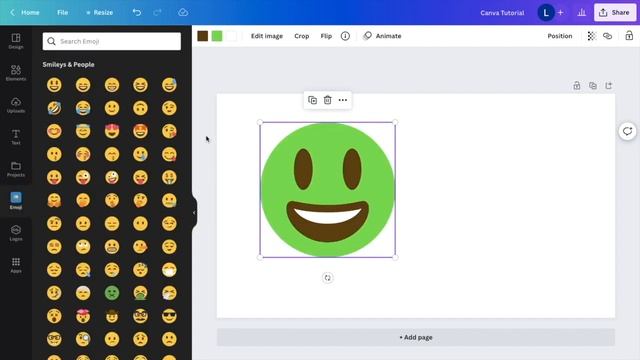The width and height of the screenshot is (640, 360).
Task: Select the Emoji app in sidebar
Action: [x=16, y=201]
